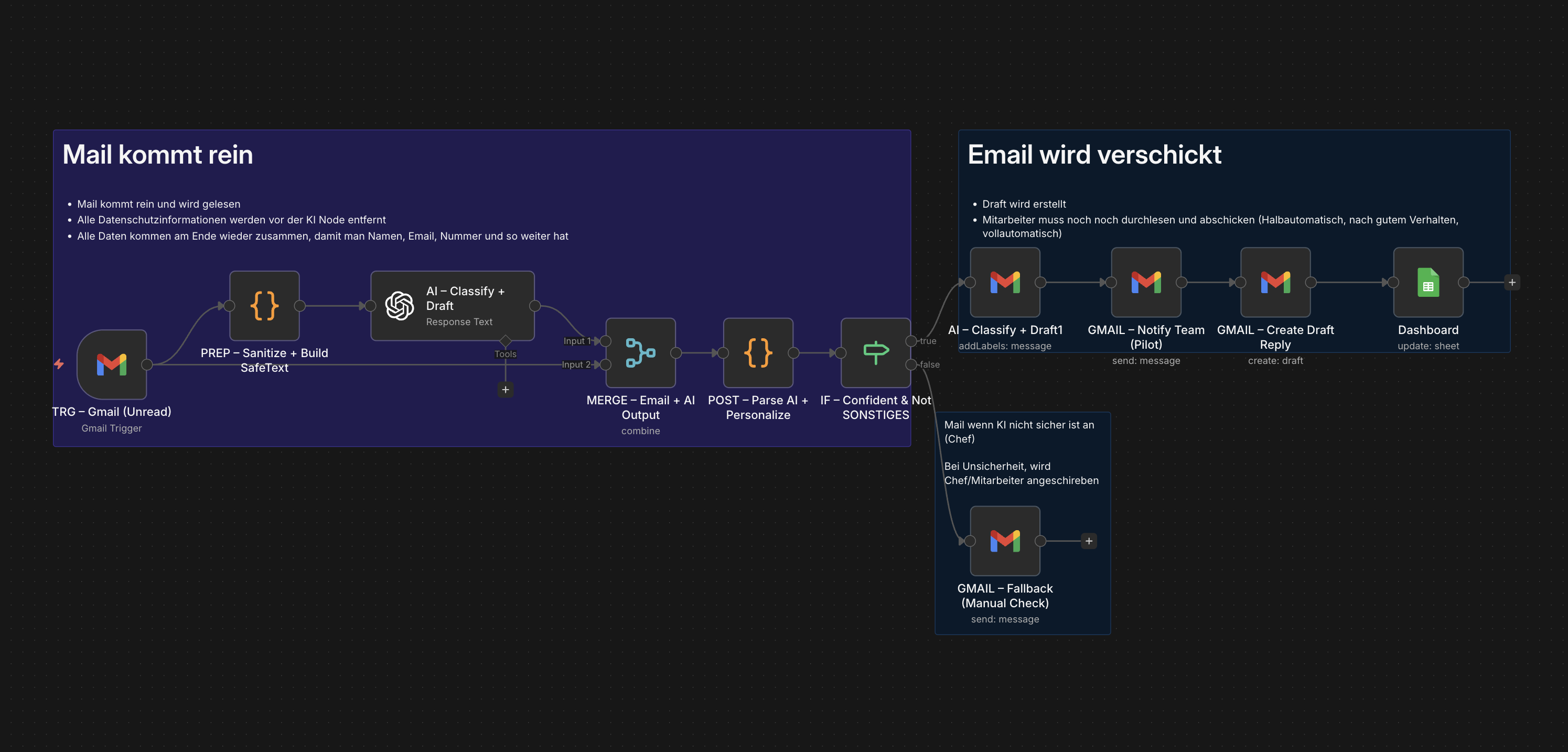Click the false output of the IF node

pos(911,364)
